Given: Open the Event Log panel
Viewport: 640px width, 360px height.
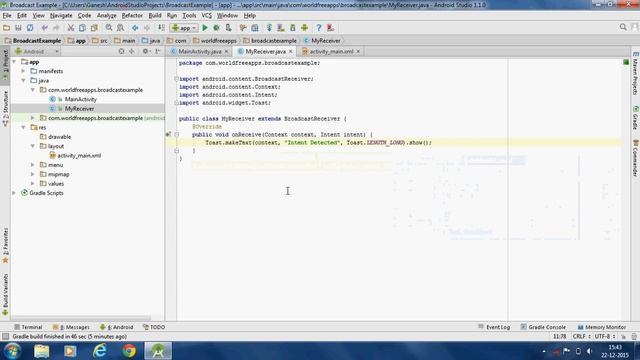Looking at the screenshot, I should 494,327.
